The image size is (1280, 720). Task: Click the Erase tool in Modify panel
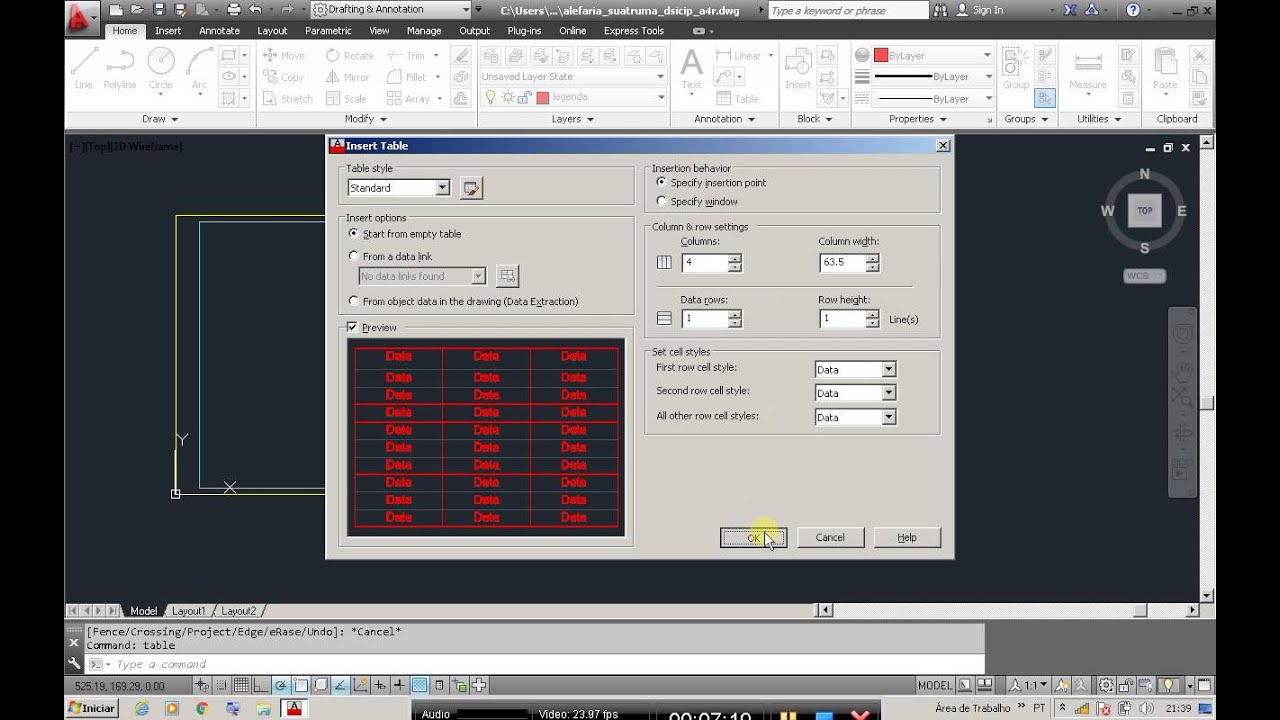click(x=461, y=56)
